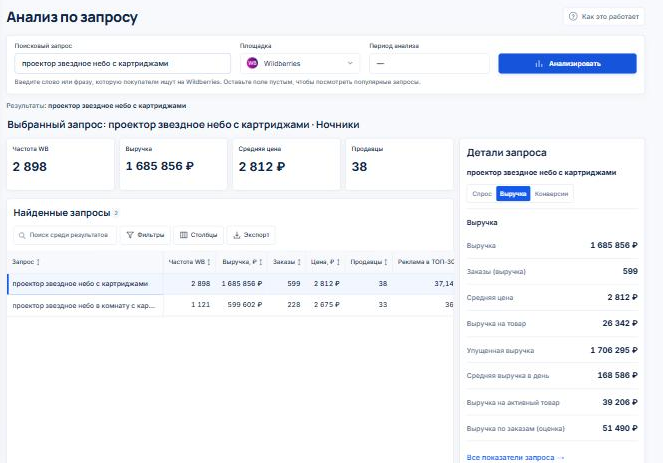
Task: Click the columns icon next to Столбцы
Action: (x=184, y=235)
